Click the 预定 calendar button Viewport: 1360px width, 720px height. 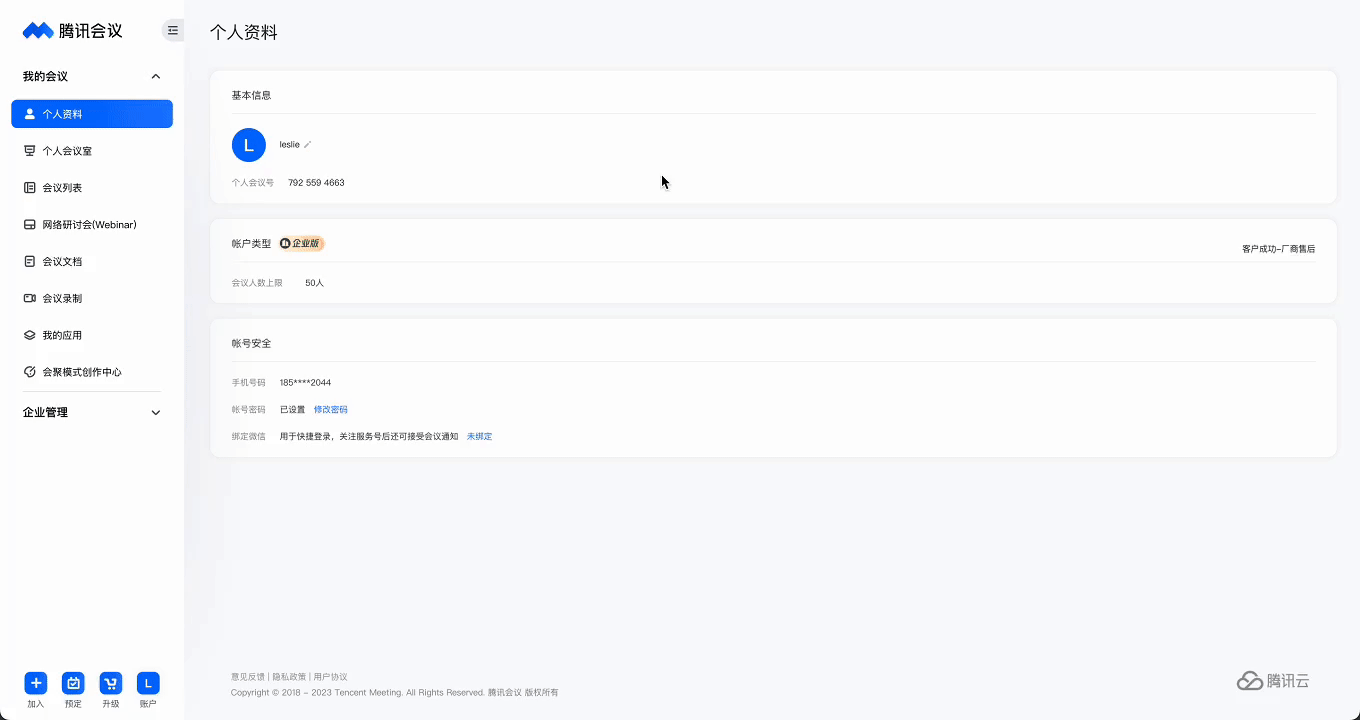click(73, 683)
